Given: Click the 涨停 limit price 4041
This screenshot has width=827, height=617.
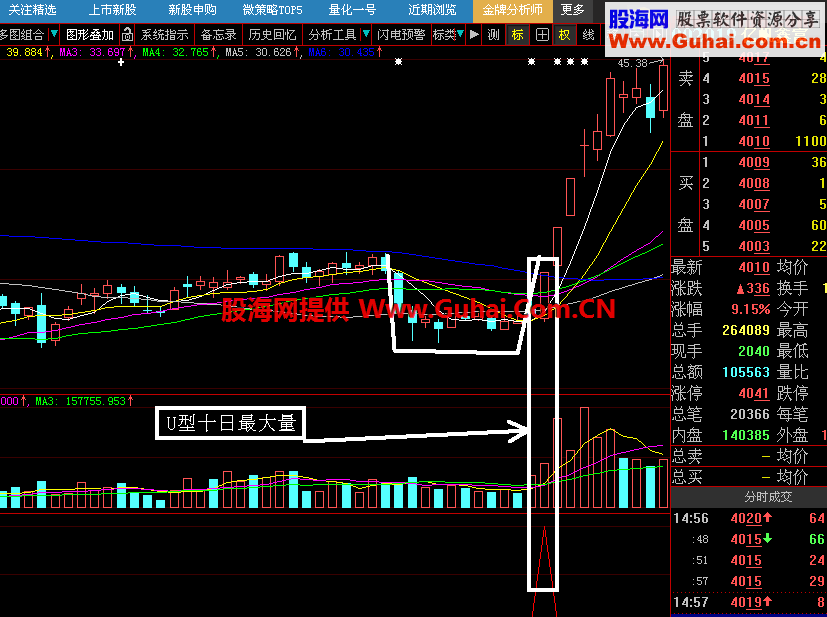Looking at the screenshot, I should click(x=754, y=393).
